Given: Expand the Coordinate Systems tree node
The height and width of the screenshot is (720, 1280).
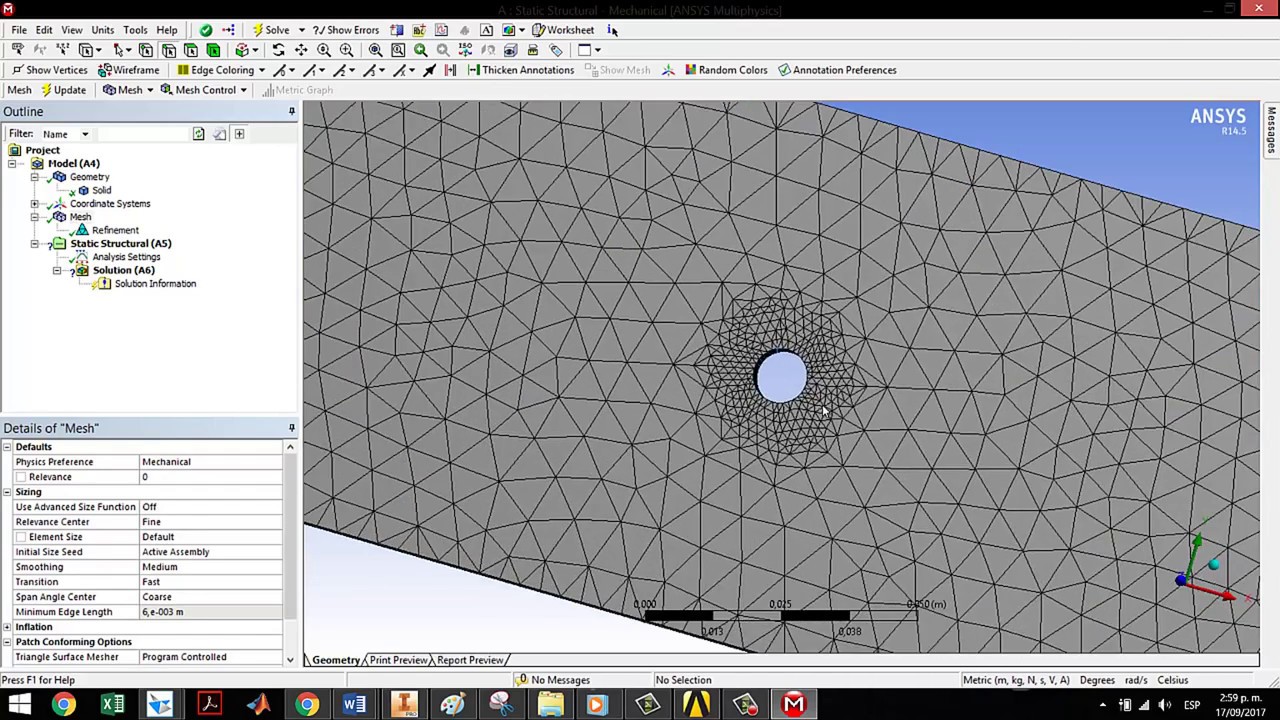Looking at the screenshot, I should click(34, 204).
